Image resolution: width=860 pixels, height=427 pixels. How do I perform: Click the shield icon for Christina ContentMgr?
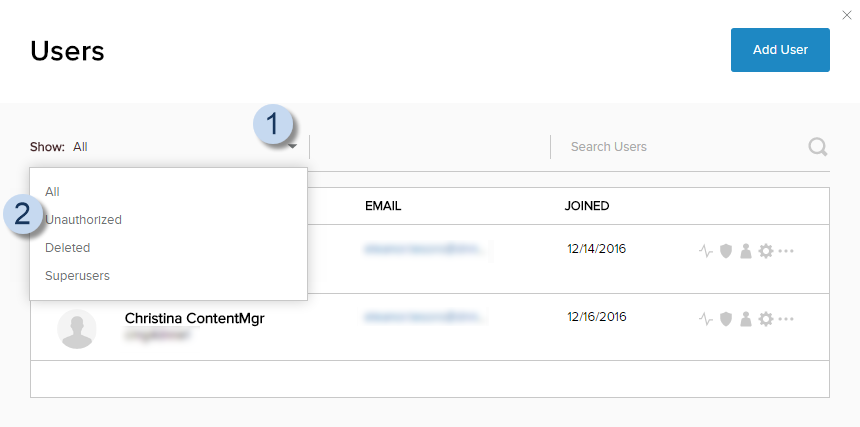point(726,319)
